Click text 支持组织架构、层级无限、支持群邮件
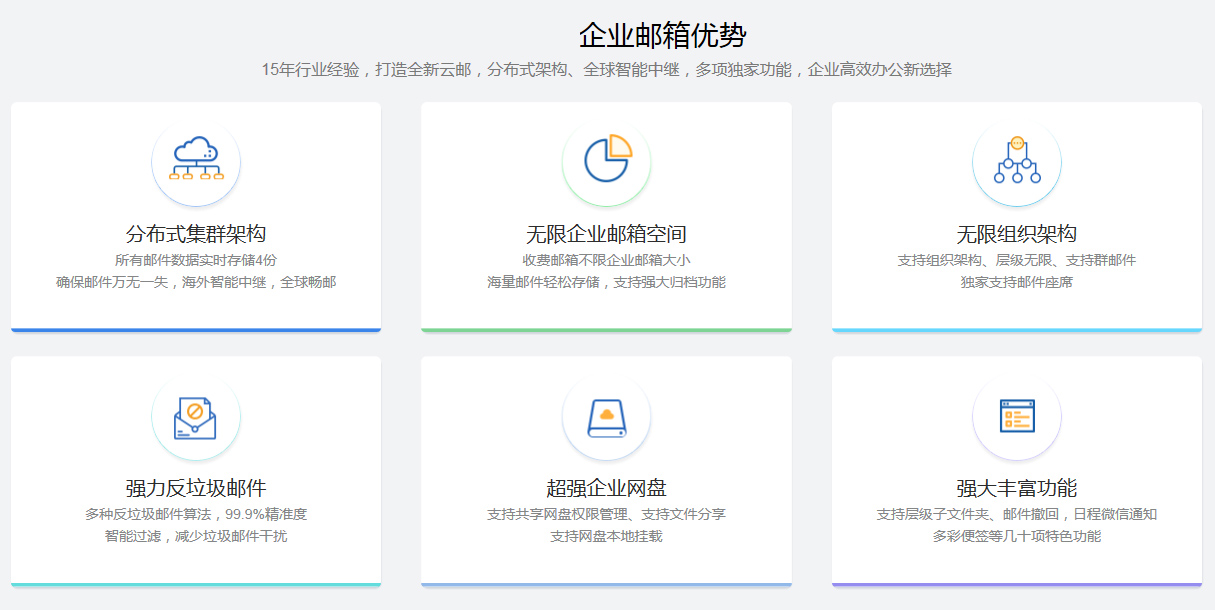Screen dimensions: 1215x610 1017,260
